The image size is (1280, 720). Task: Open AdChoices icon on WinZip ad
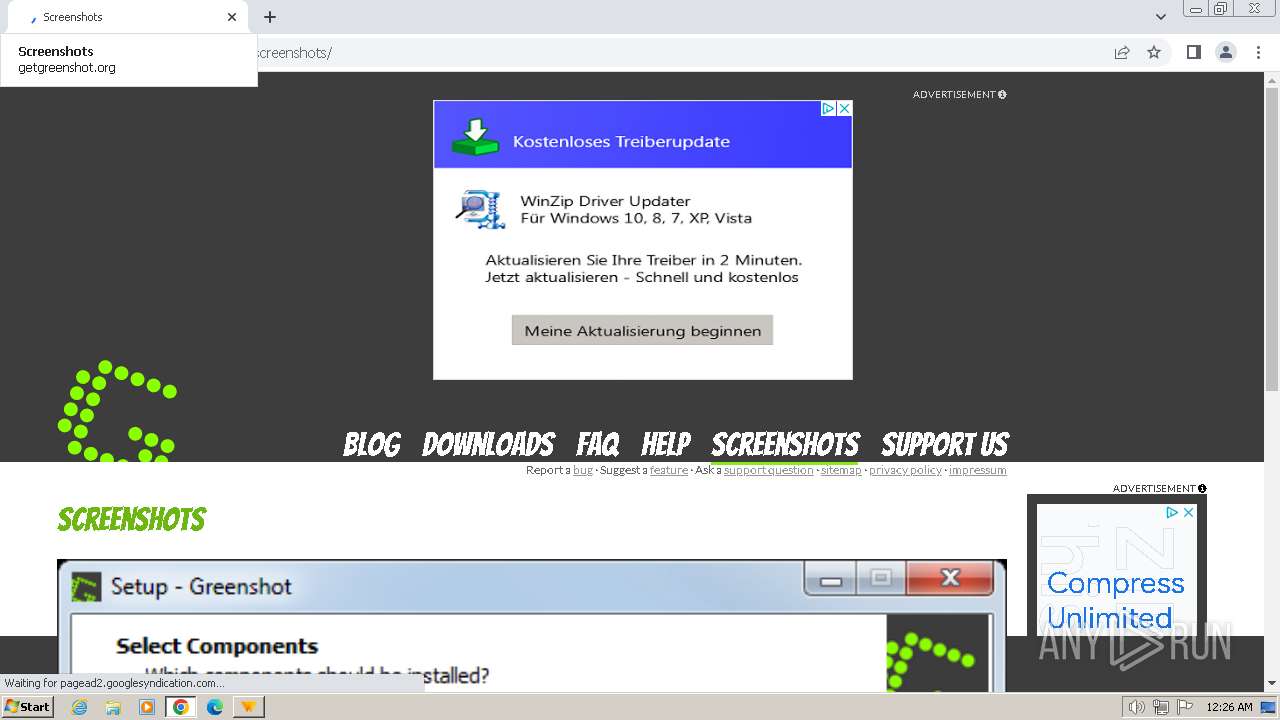pyautogui.click(x=828, y=108)
